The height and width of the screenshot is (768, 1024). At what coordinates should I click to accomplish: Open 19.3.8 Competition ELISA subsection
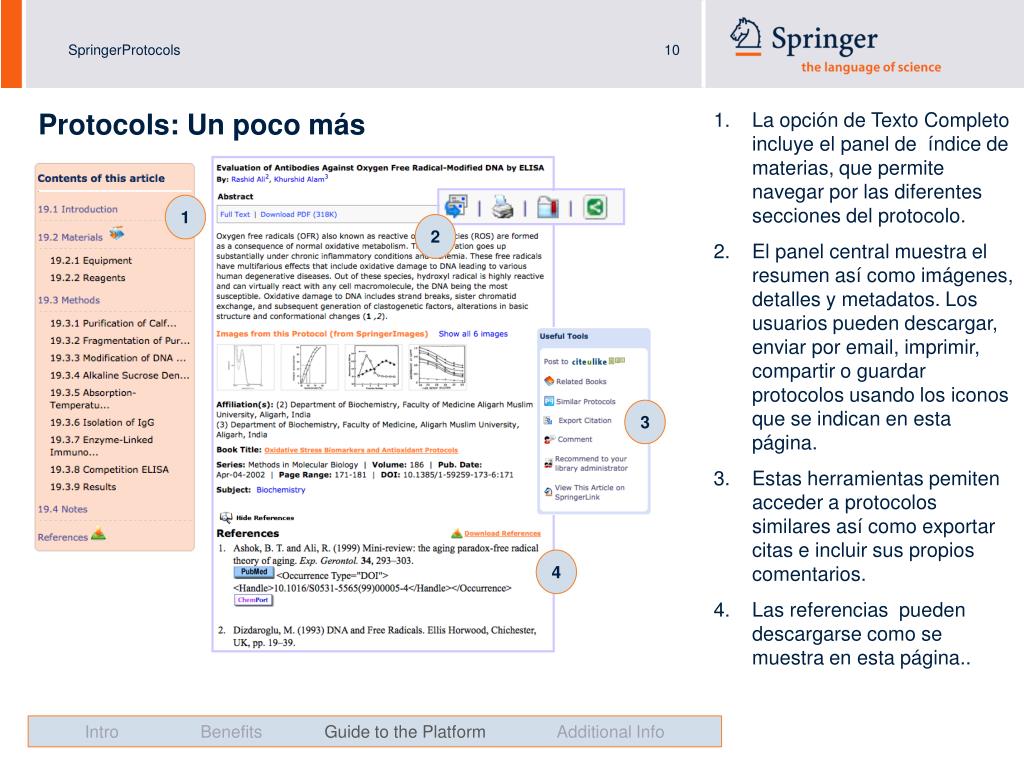click(x=109, y=470)
